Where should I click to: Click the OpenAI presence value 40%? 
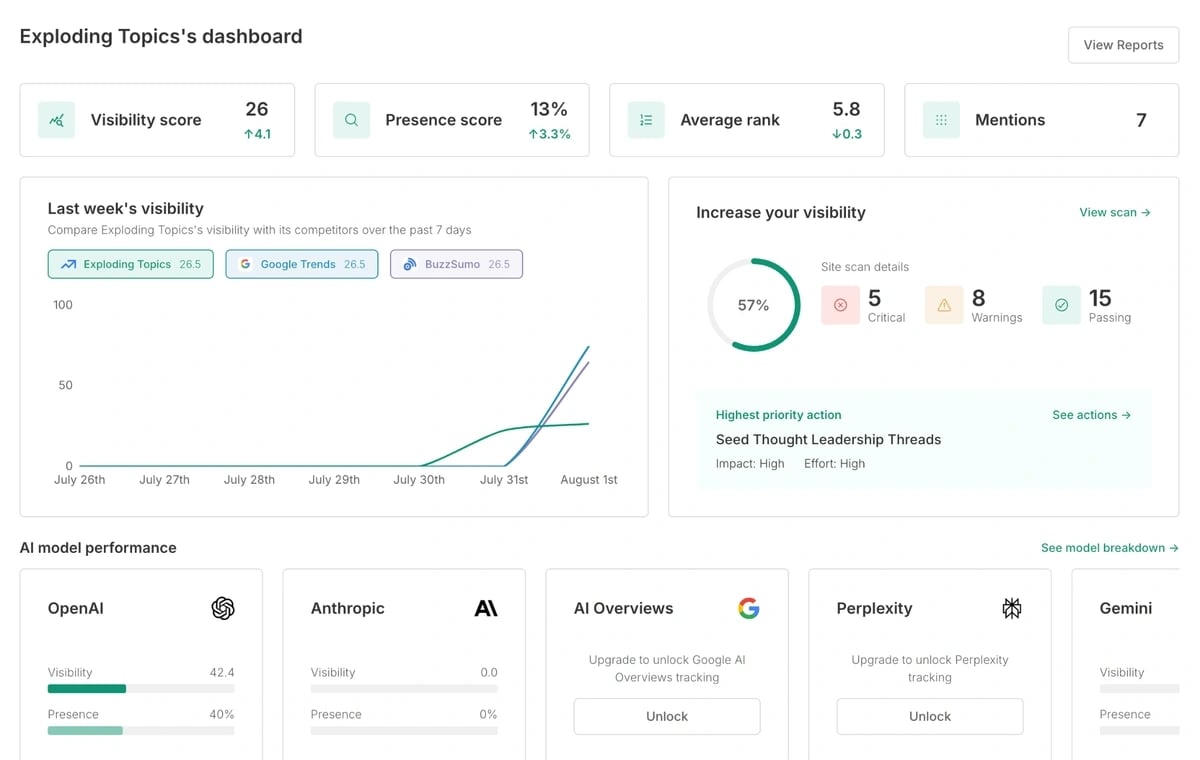tap(221, 715)
